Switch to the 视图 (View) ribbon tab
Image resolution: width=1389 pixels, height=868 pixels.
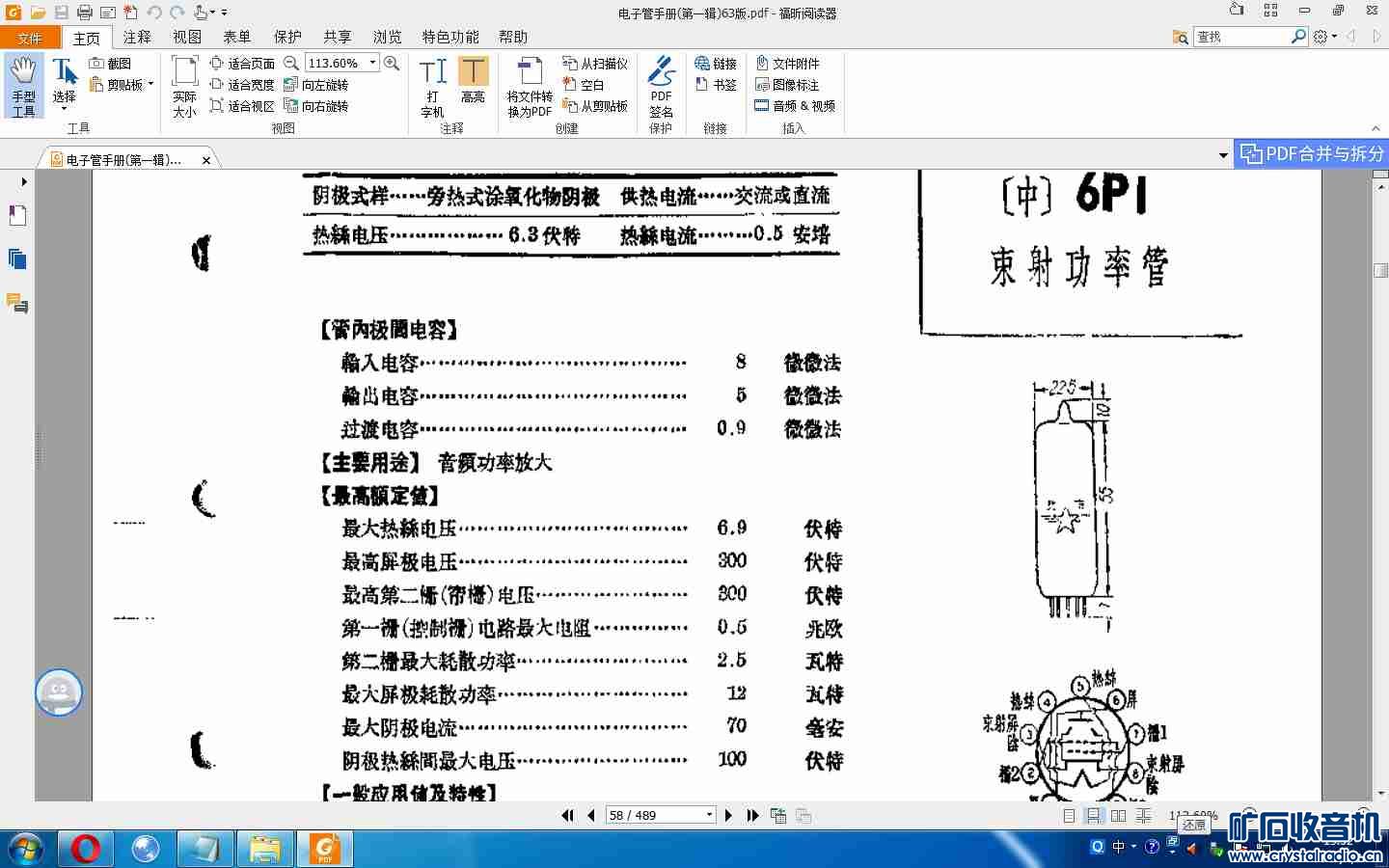click(187, 38)
